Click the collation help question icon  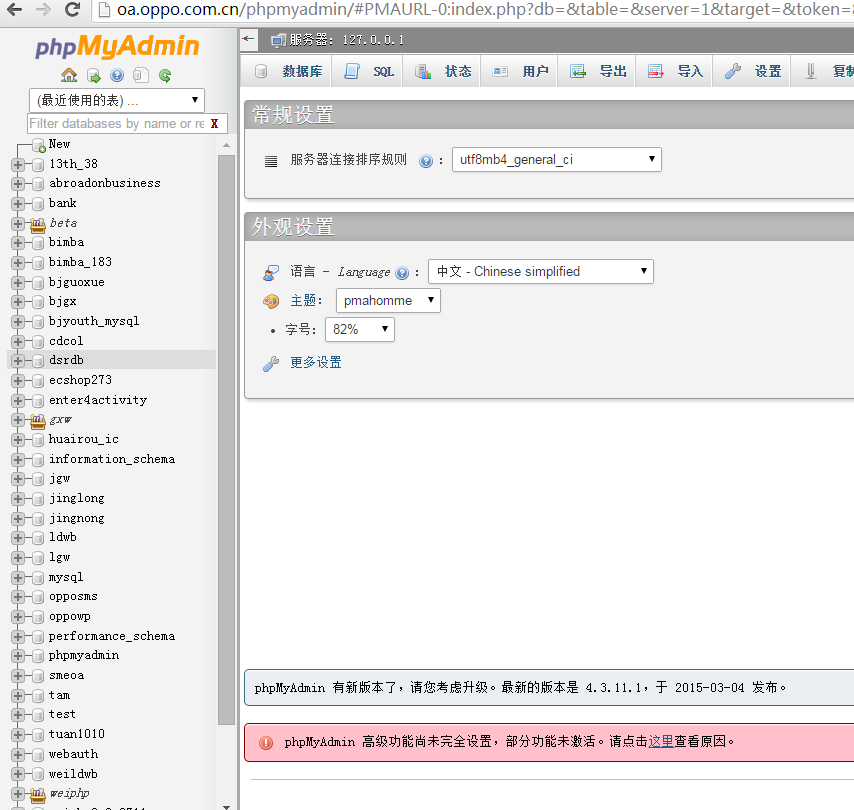pos(426,161)
